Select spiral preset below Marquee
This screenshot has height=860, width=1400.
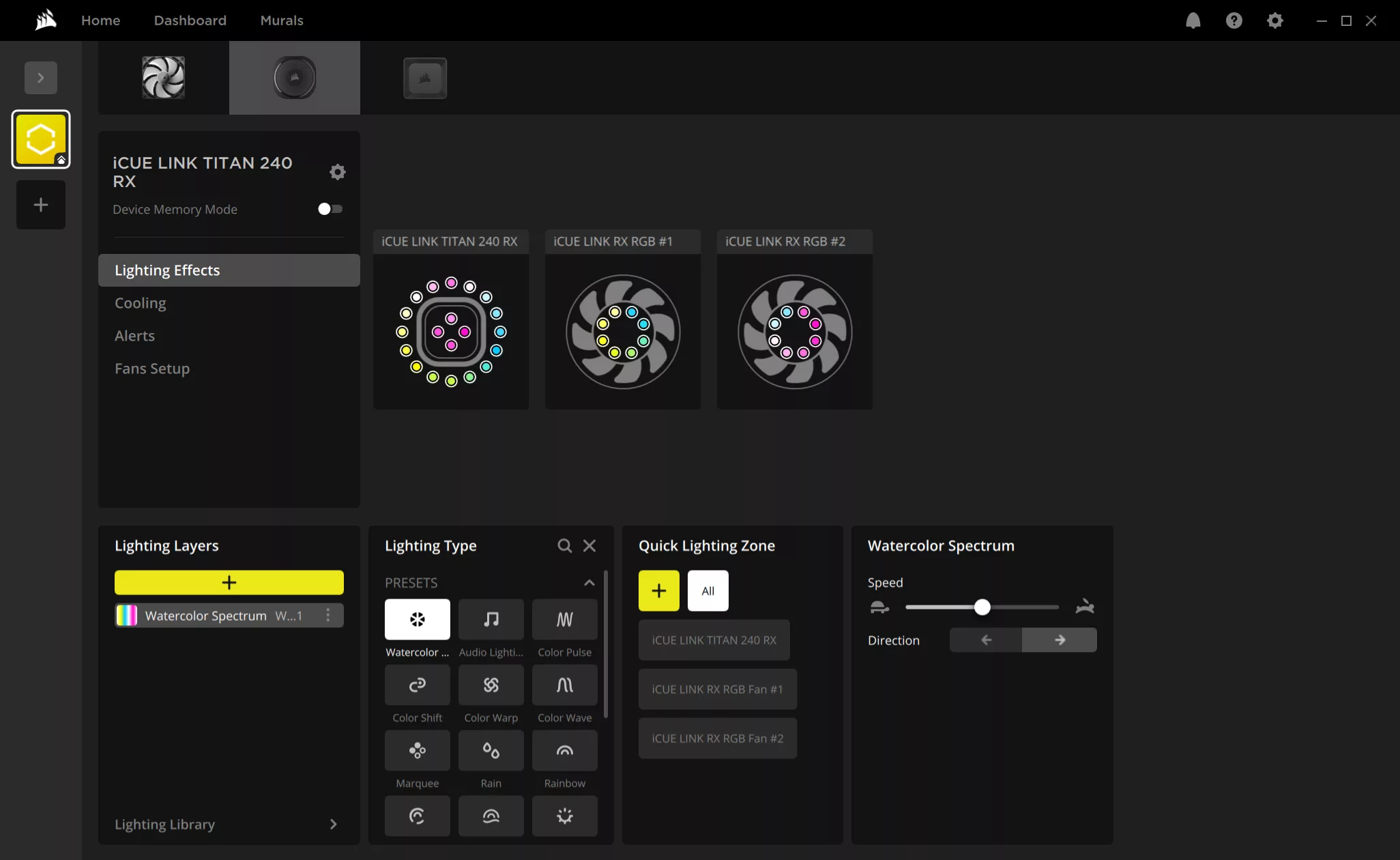[418, 816]
